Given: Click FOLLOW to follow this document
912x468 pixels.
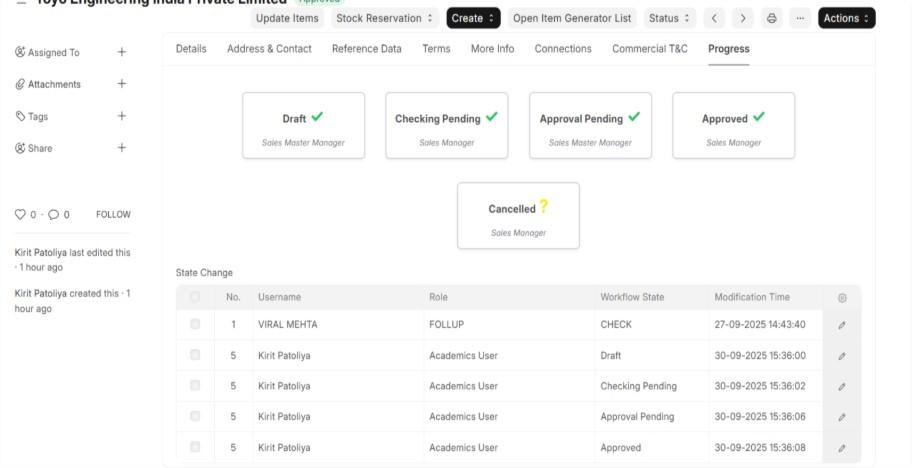Looking at the screenshot, I should click(x=113, y=214).
